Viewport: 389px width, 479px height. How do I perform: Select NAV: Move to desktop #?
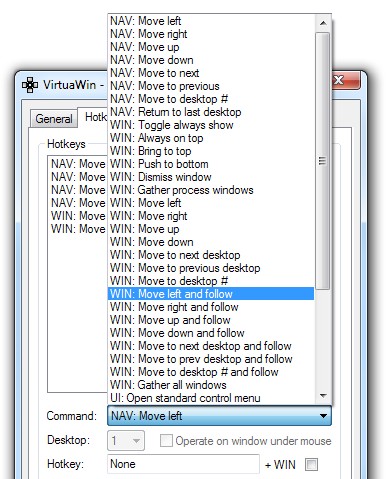coord(211,99)
